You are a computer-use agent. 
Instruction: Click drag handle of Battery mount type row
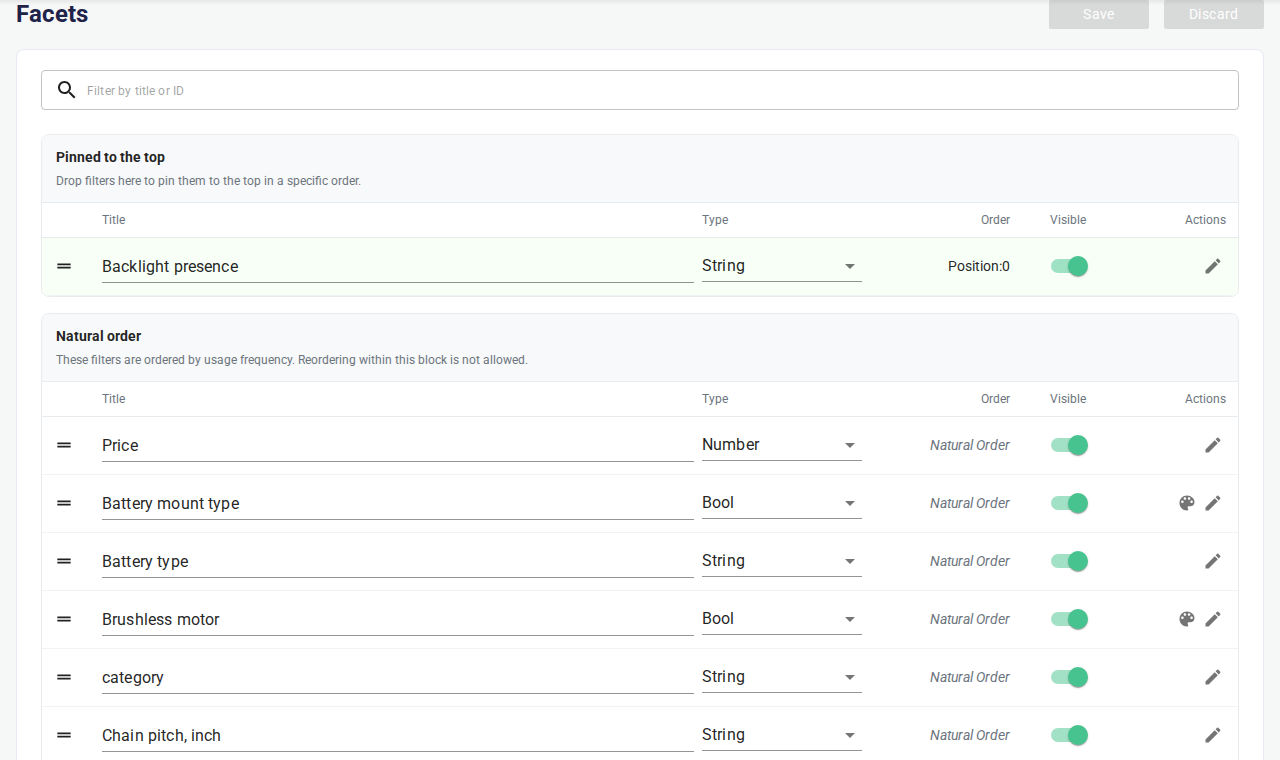tap(64, 503)
